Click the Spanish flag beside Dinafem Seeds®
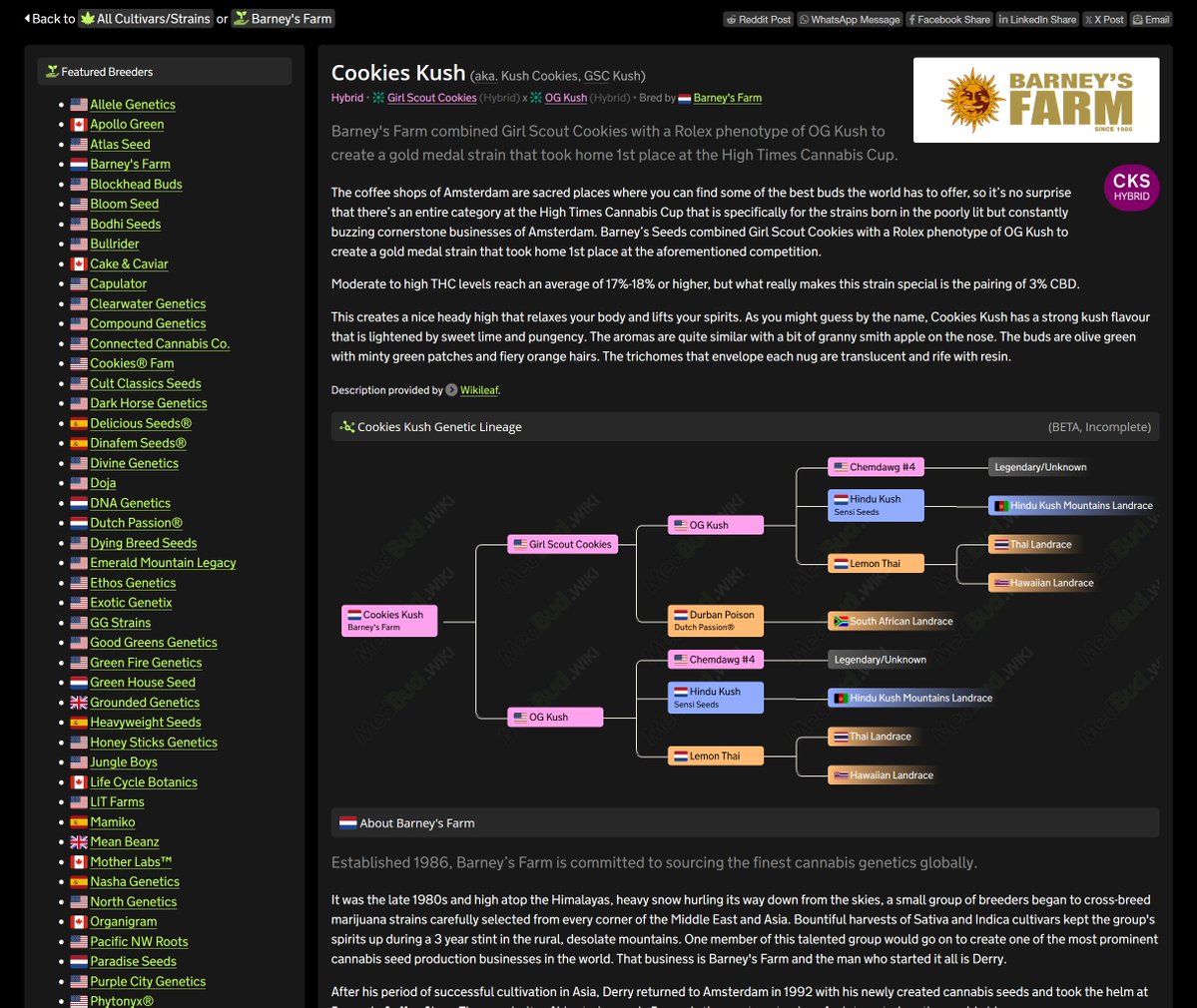The width and height of the screenshot is (1197, 1008). click(79, 443)
